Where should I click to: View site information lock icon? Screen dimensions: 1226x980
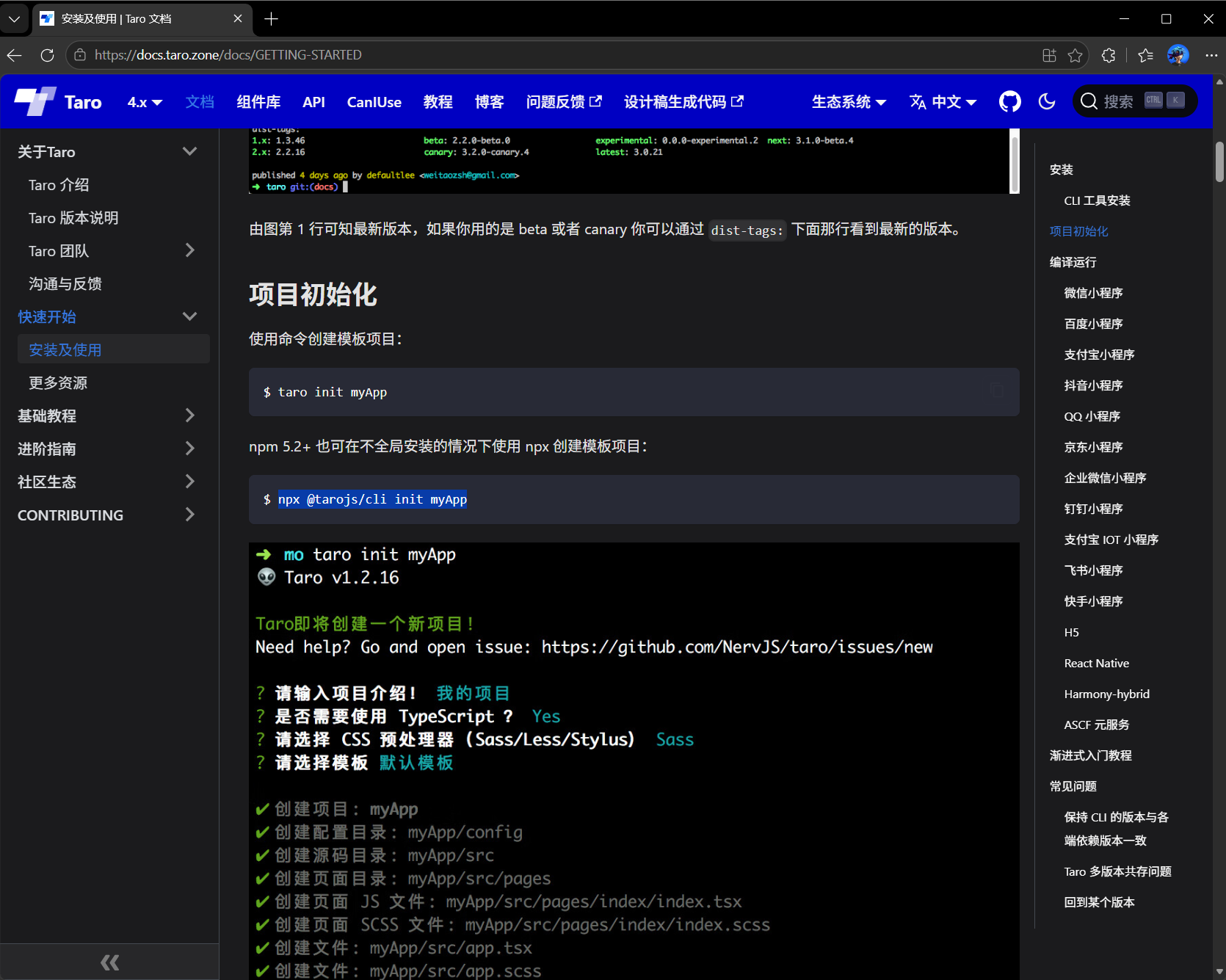coord(80,55)
